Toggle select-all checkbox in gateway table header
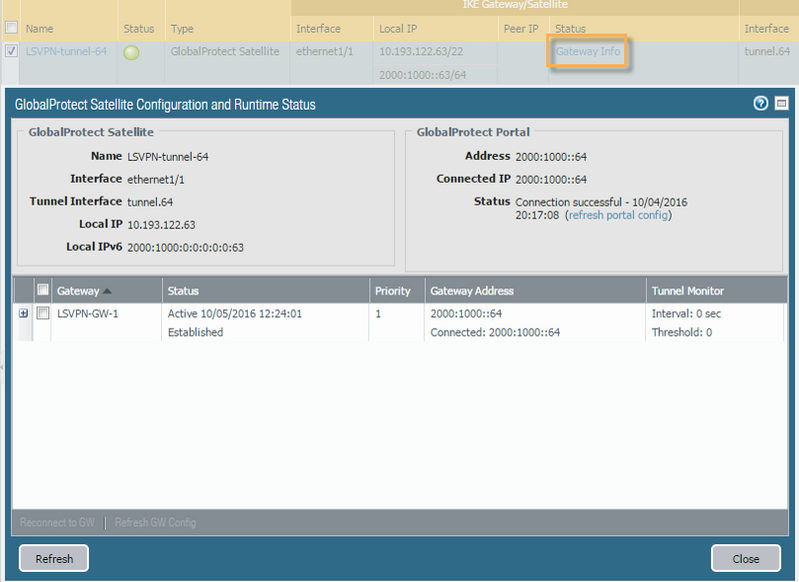The image size is (799, 582). [x=43, y=290]
